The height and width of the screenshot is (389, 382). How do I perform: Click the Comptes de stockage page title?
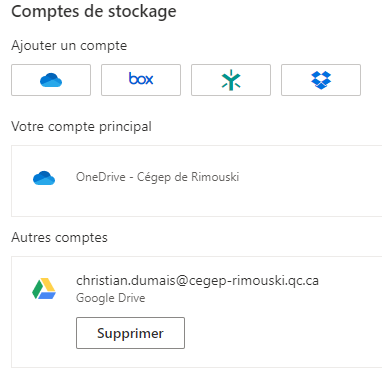click(x=94, y=12)
